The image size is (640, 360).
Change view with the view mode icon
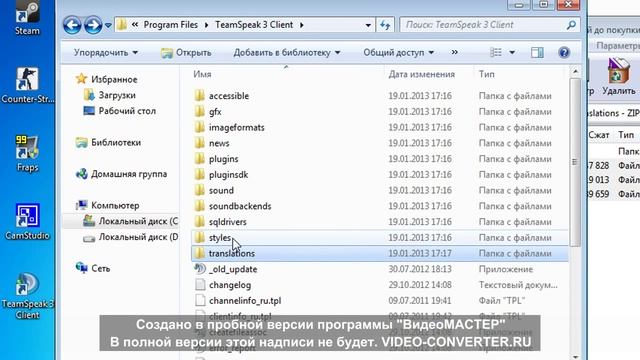[x=496, y=52]
